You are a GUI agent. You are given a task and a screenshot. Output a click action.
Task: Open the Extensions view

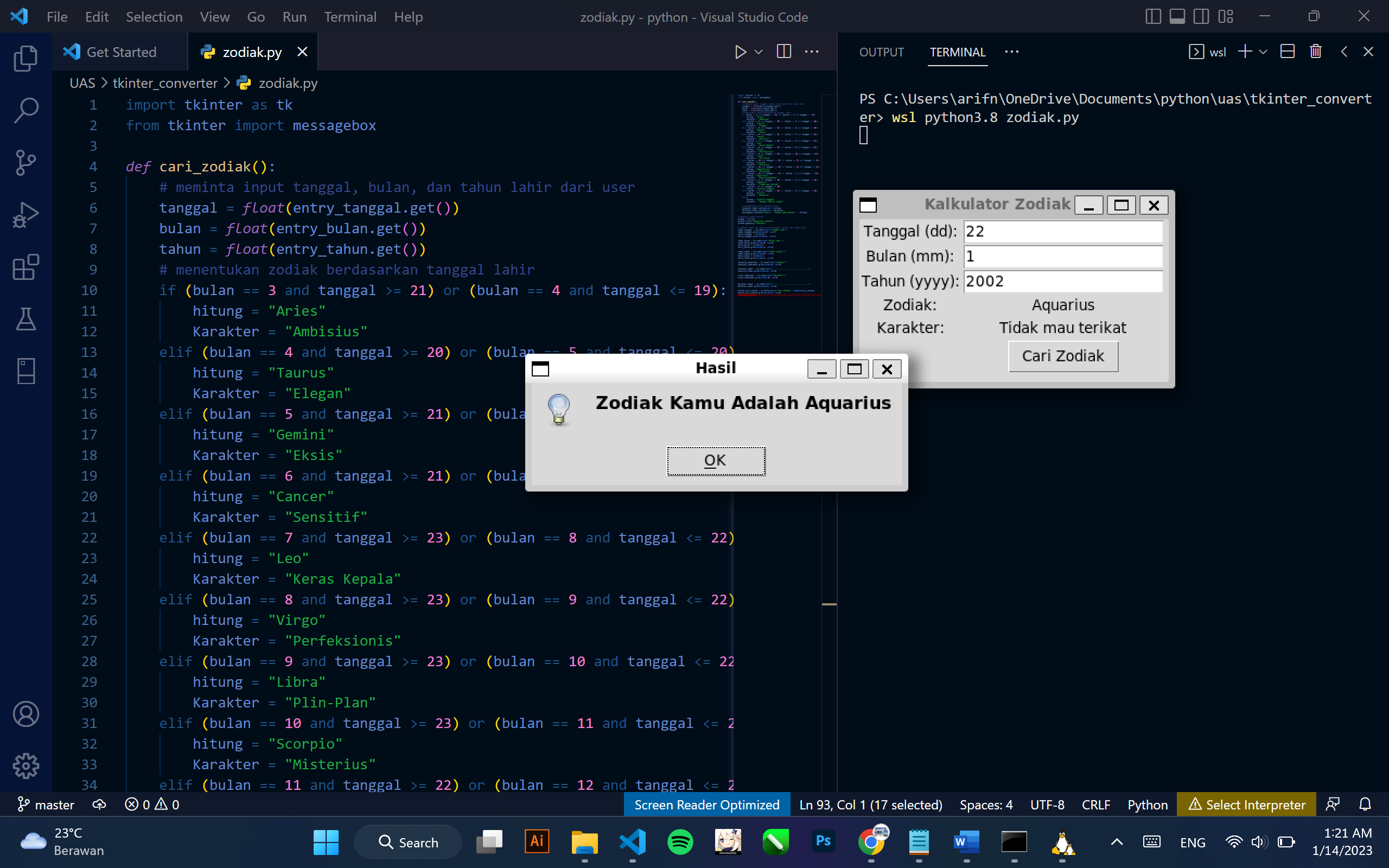coord(26,267)
